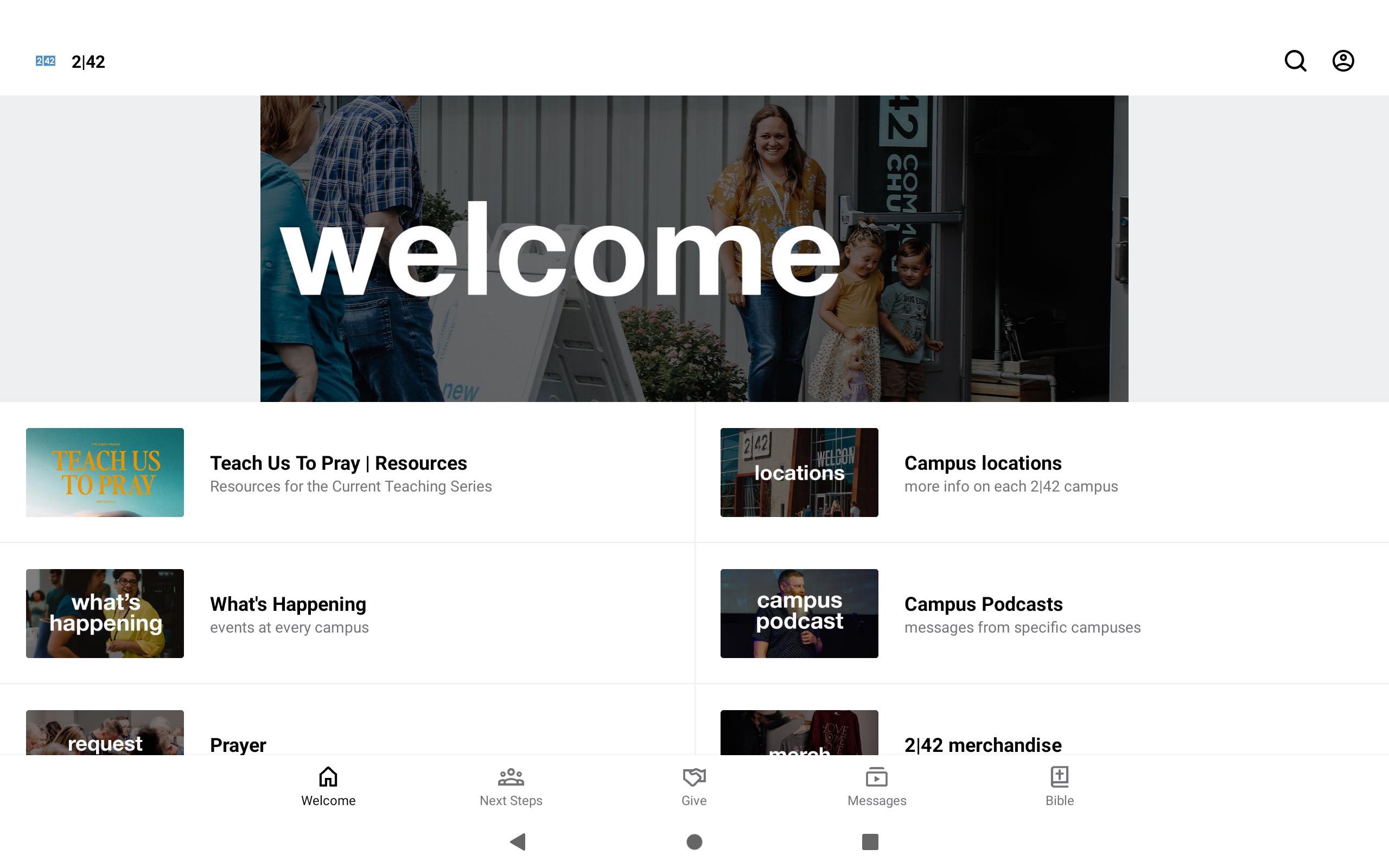Select 'Resources for the Current Teaching Series' text

pos(351,486)
